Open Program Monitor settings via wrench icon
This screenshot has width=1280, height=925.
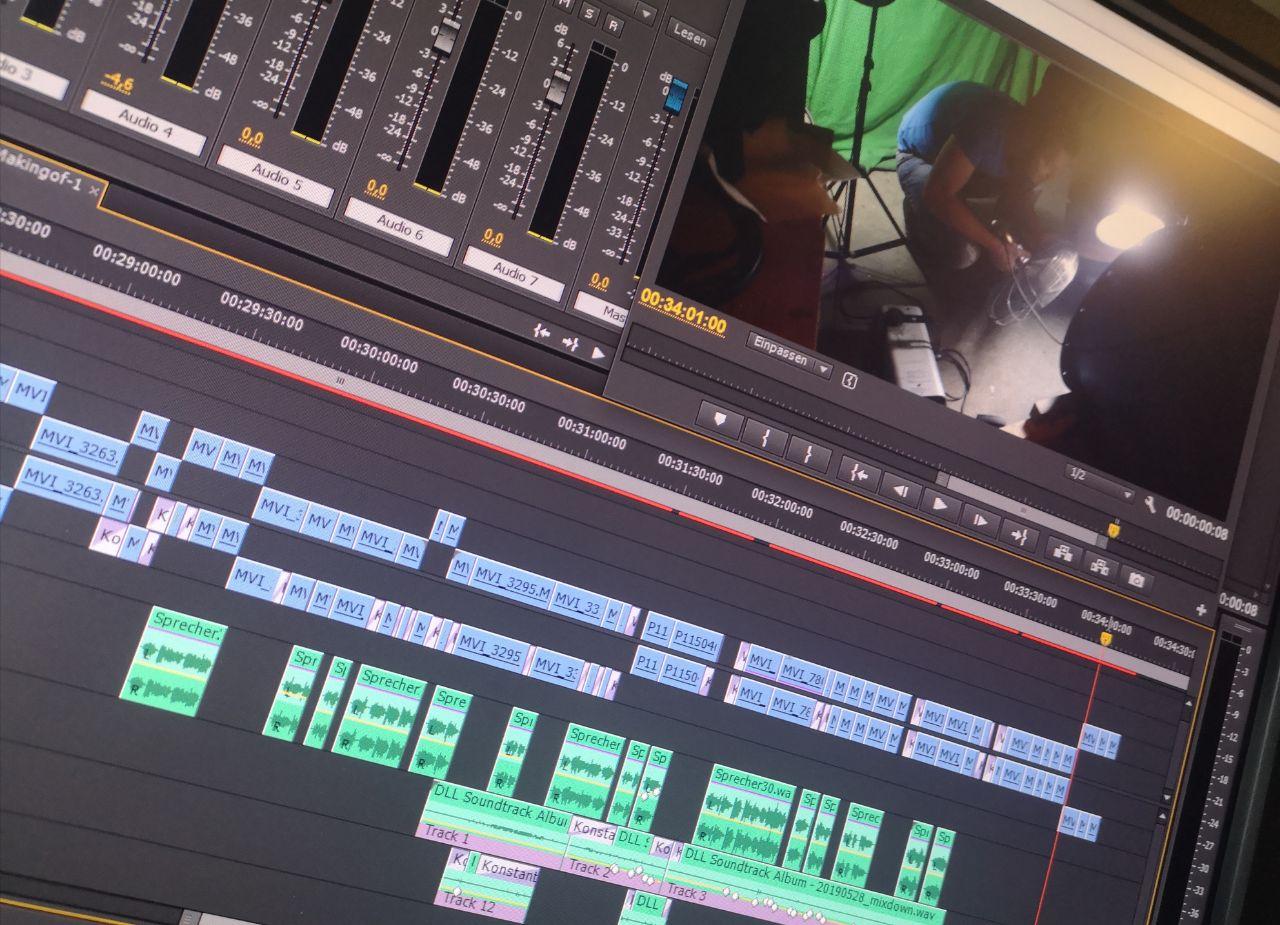point(1150,506)
